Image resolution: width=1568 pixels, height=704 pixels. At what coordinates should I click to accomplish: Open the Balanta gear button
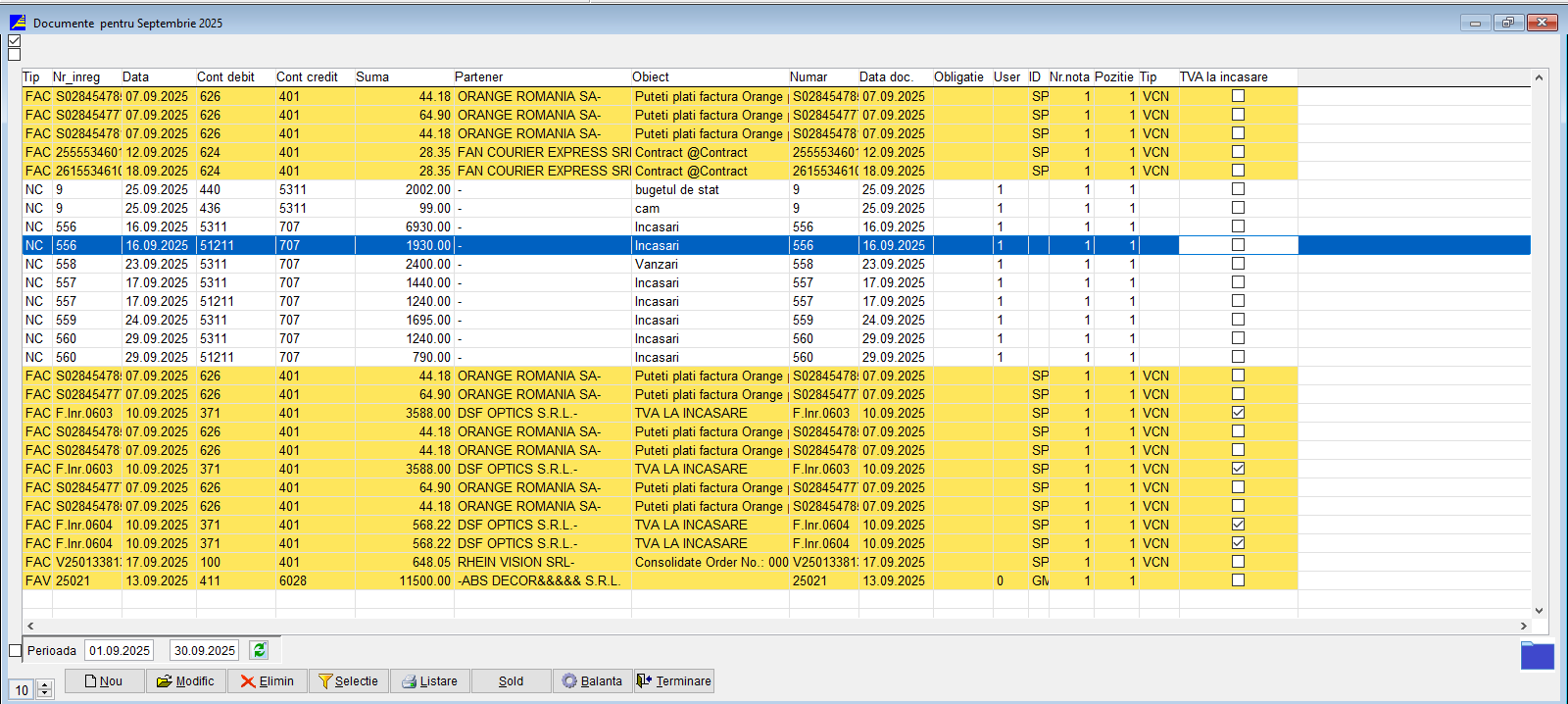(x=592, y=681)
